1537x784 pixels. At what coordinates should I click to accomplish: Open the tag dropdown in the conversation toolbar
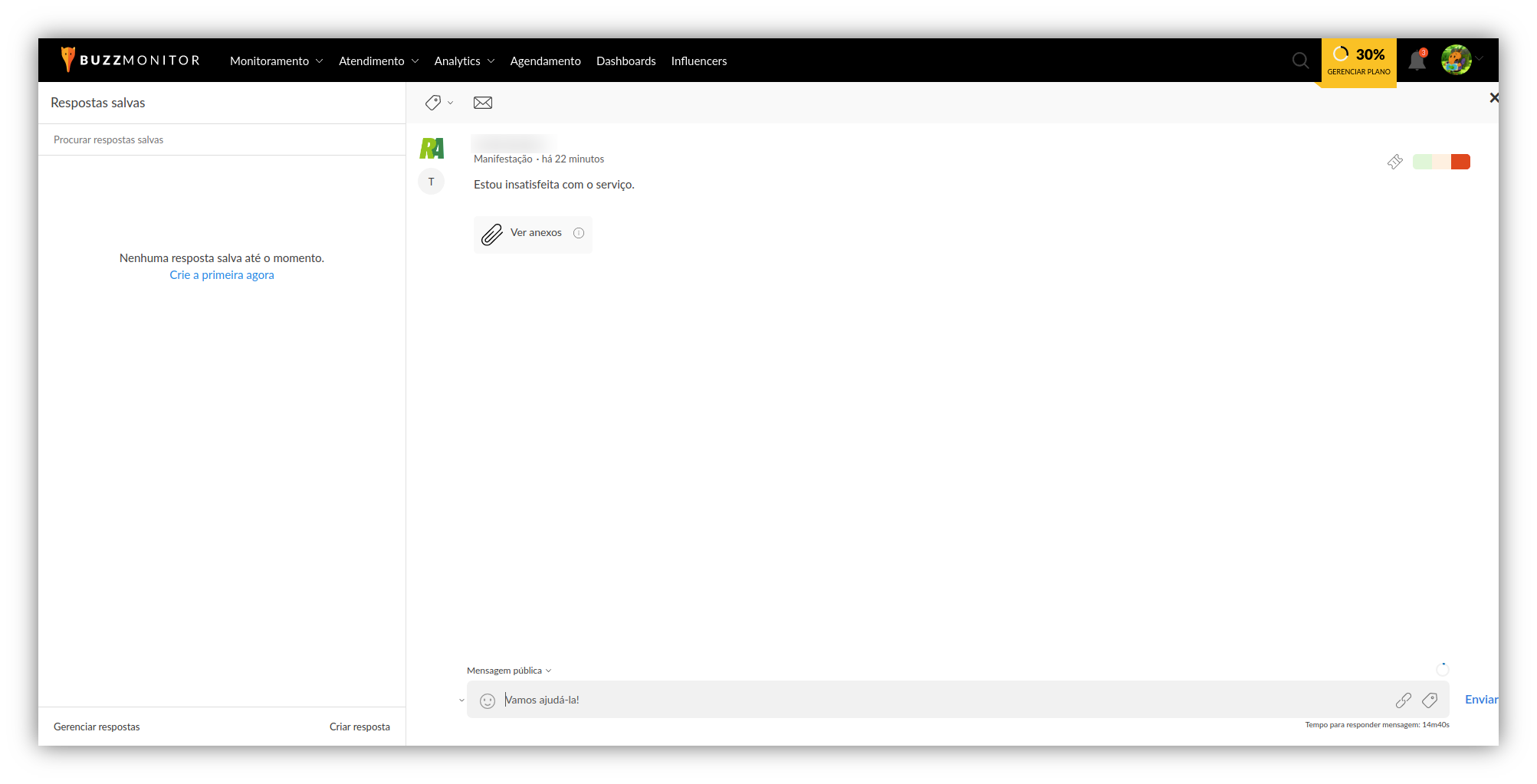(x=438, y=103)
